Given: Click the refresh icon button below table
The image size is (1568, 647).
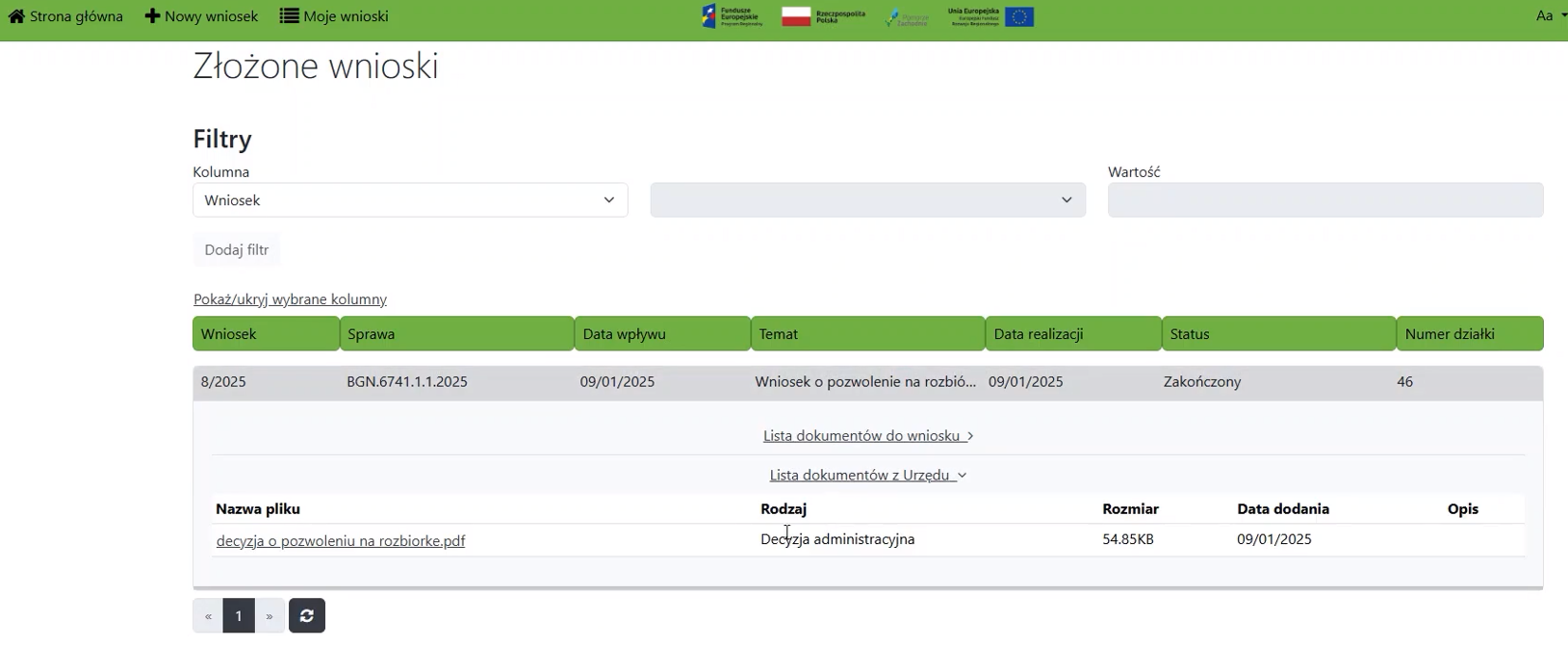Looking at the screenshot, I should 307,616.
